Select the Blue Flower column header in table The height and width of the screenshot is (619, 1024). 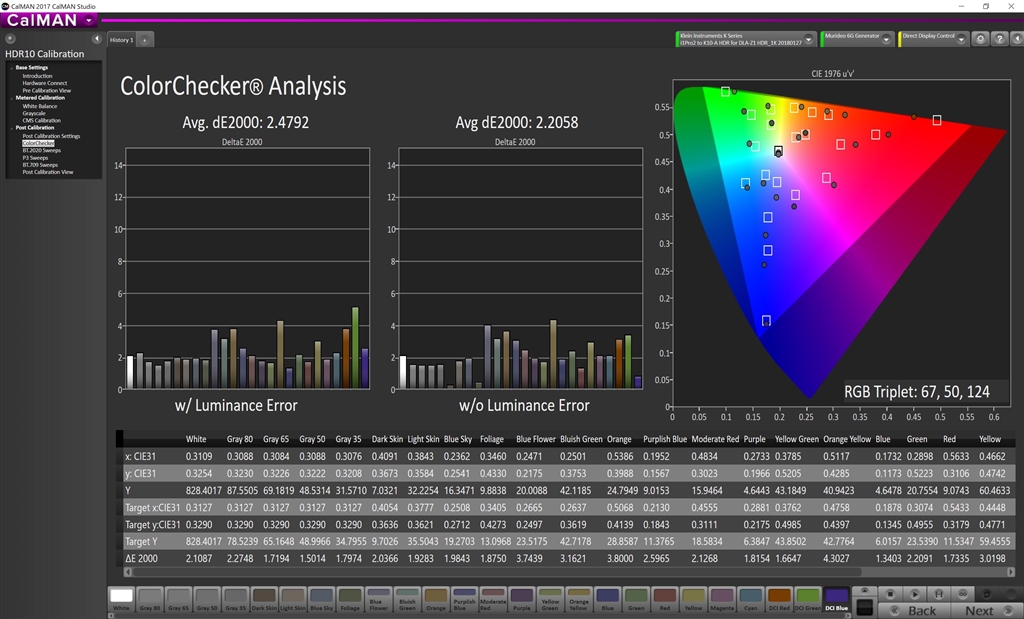tap(536, 439)
